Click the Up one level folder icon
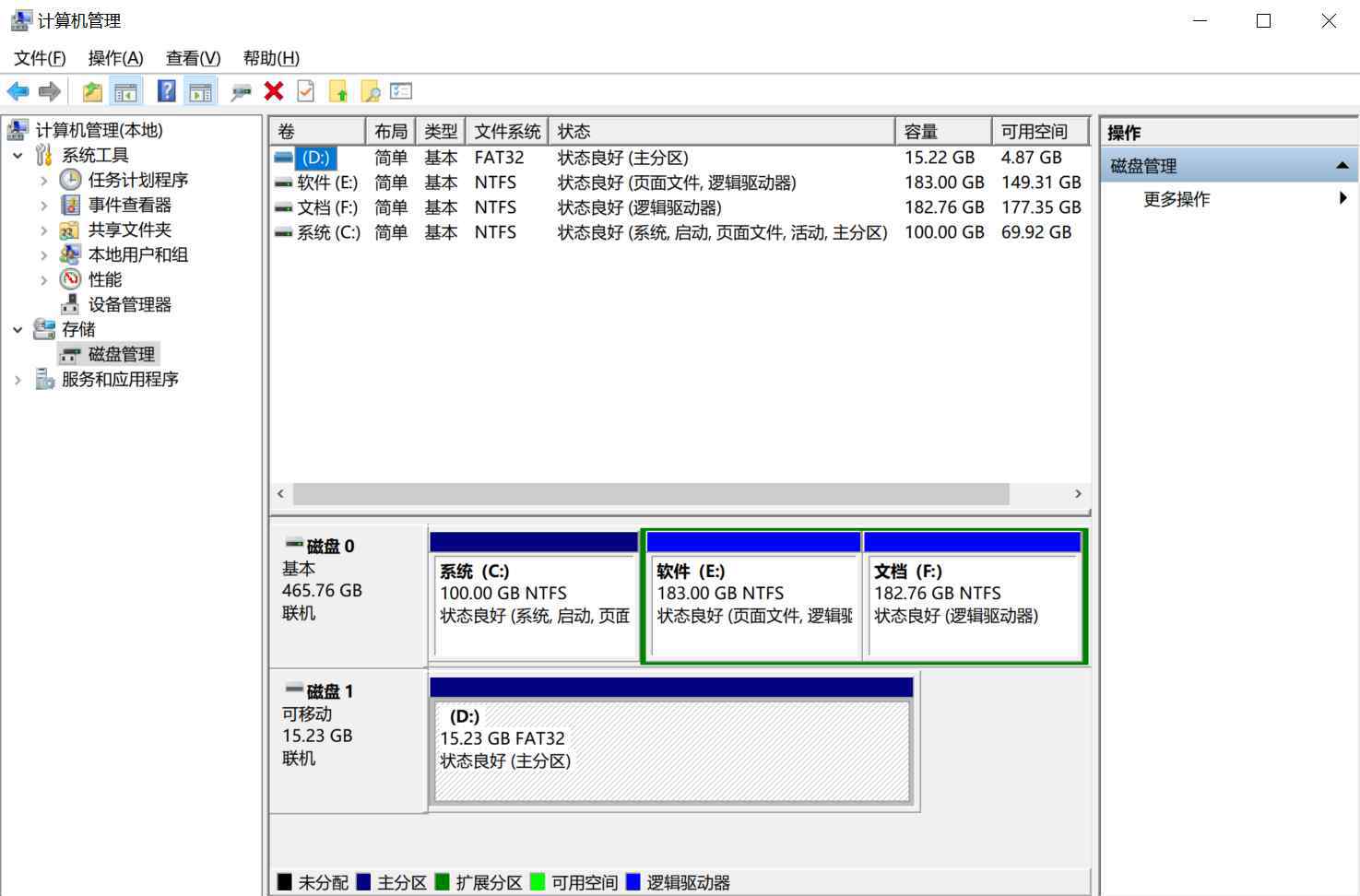The height and width of the screenshot is (896, 1360). click(x=92, y=91)
